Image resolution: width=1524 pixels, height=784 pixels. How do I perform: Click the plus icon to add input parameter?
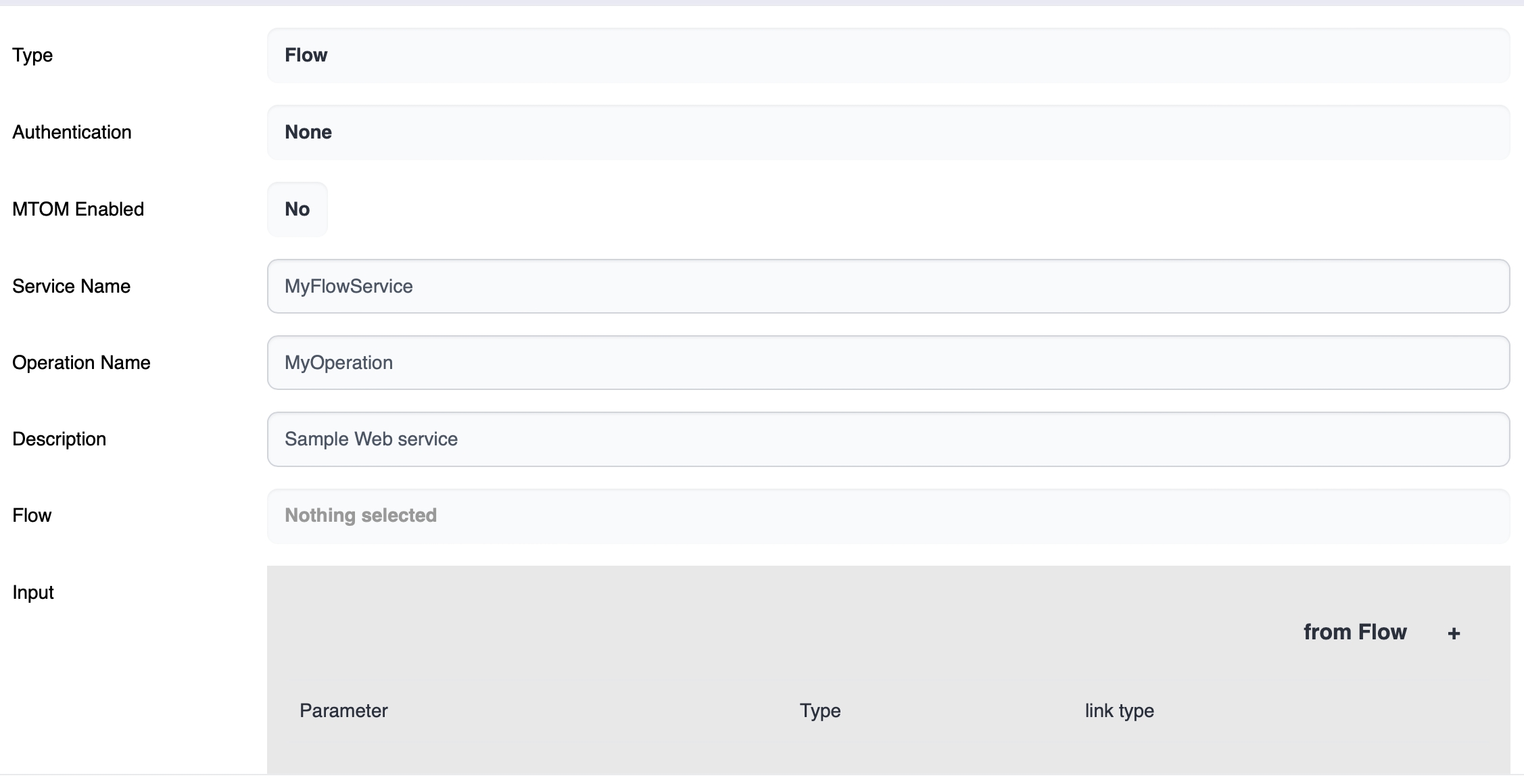tap(1454, 633)
